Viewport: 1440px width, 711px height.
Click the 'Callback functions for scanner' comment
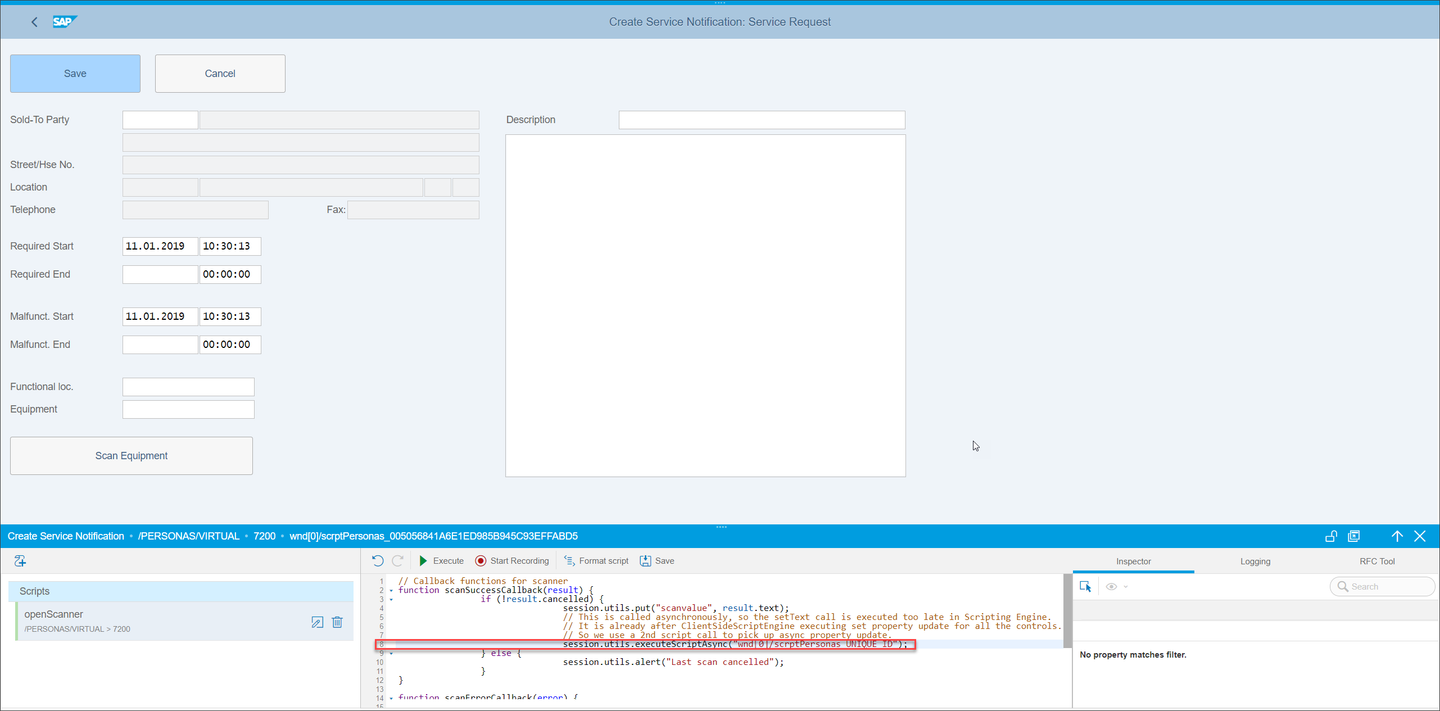483,581
